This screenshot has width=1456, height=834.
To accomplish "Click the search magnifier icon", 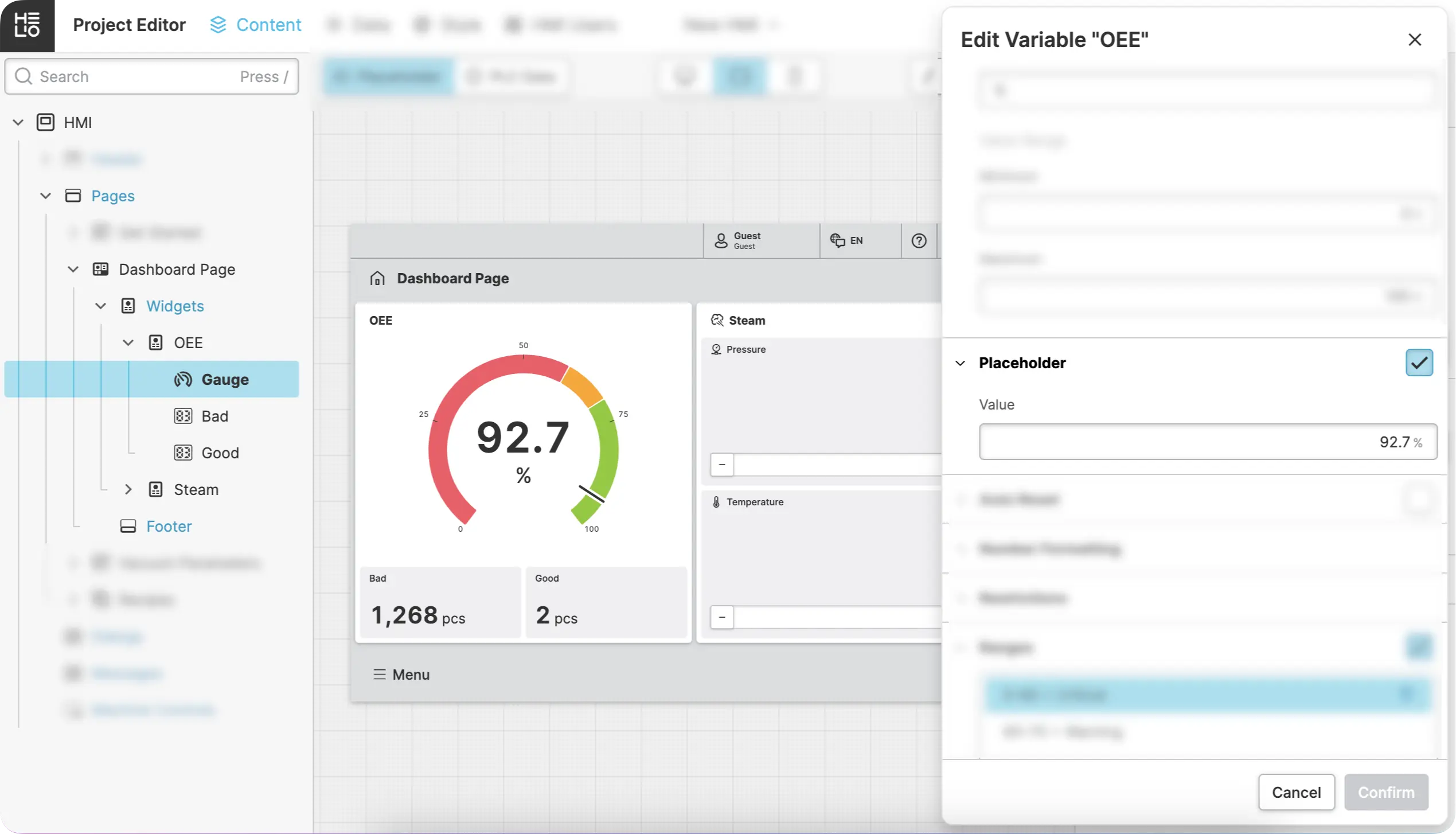I will tap(23, 76).
